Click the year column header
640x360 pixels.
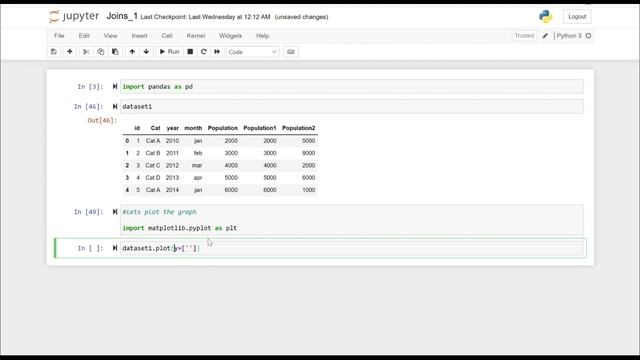tap(173, 128)
